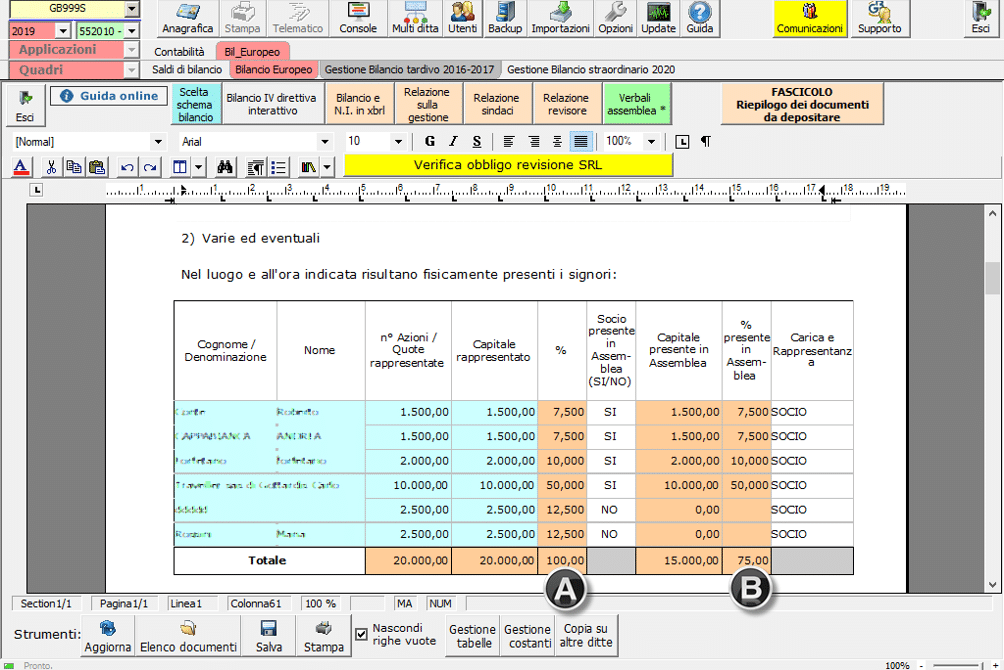Screen dimensions: 1004x670
Task: Exit the application via top Esci
Action: pos(980,19)
